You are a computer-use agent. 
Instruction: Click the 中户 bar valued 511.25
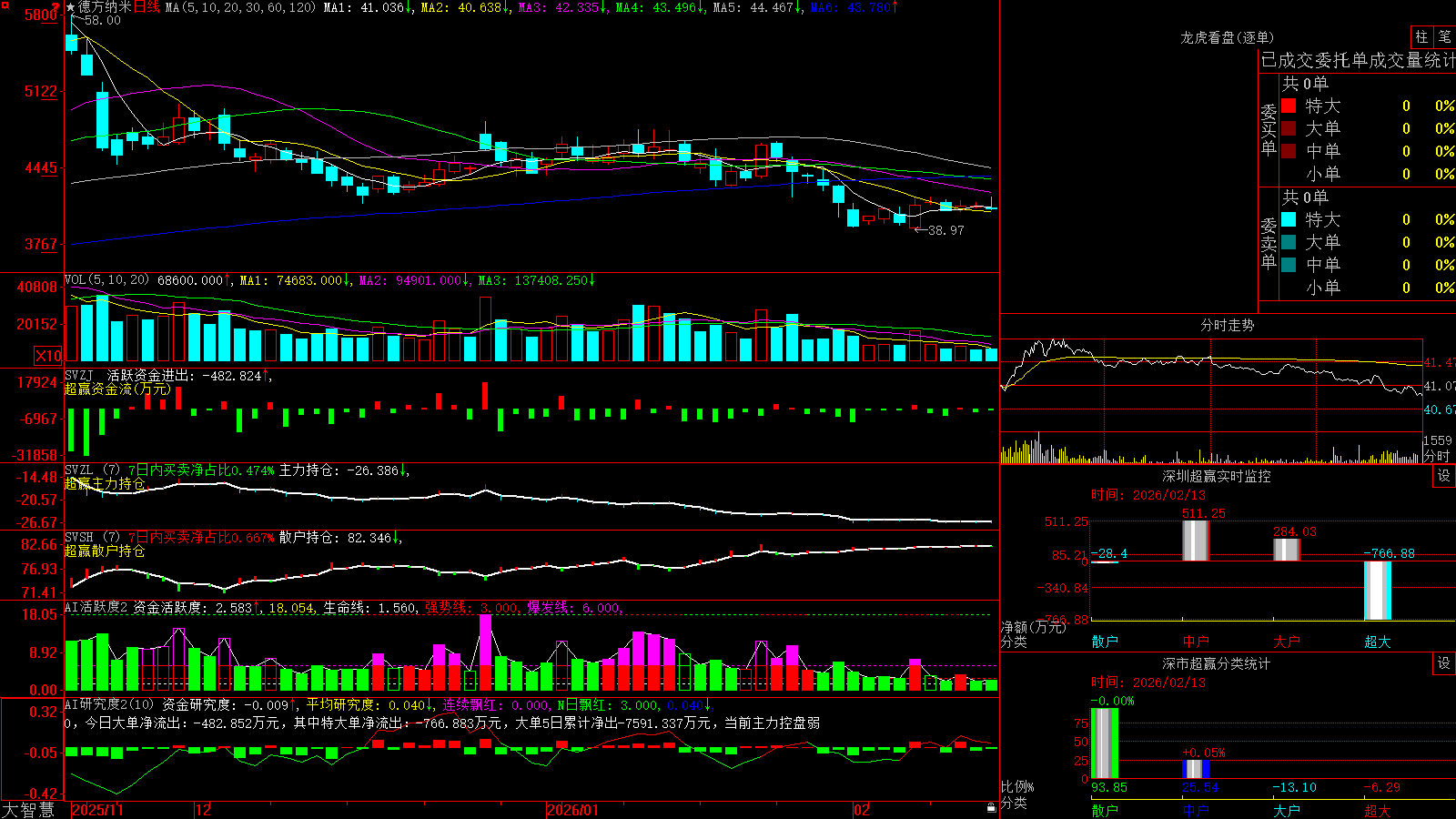point(1196,541)
